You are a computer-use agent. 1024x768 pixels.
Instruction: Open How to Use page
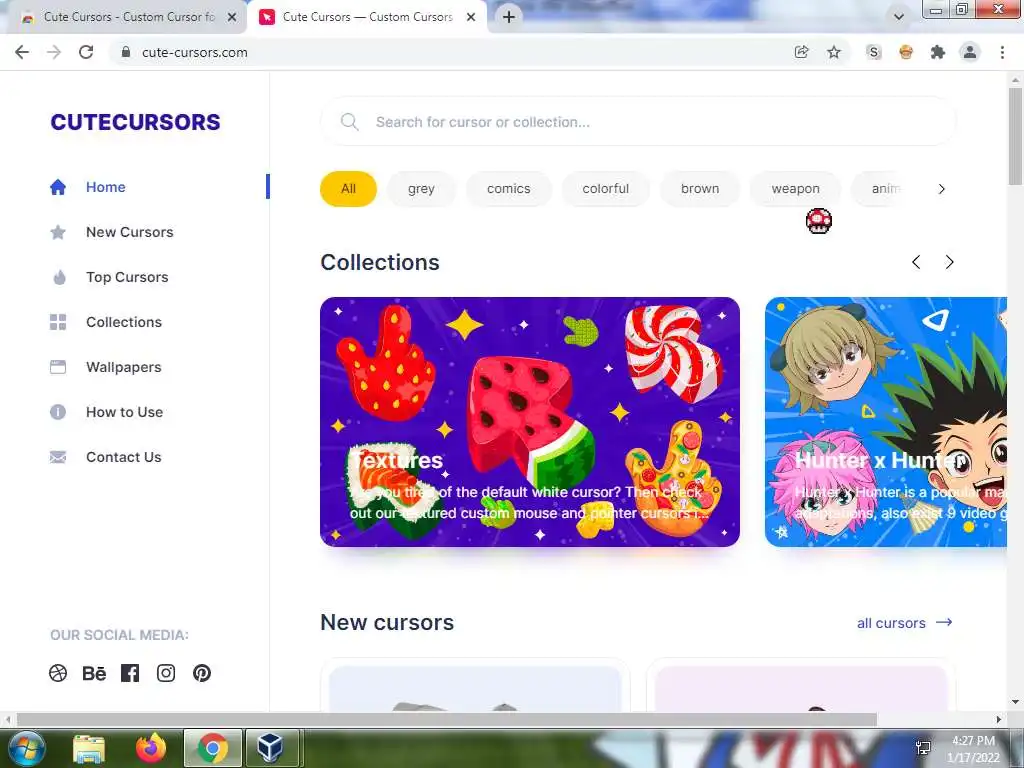[x=124, y=412]
